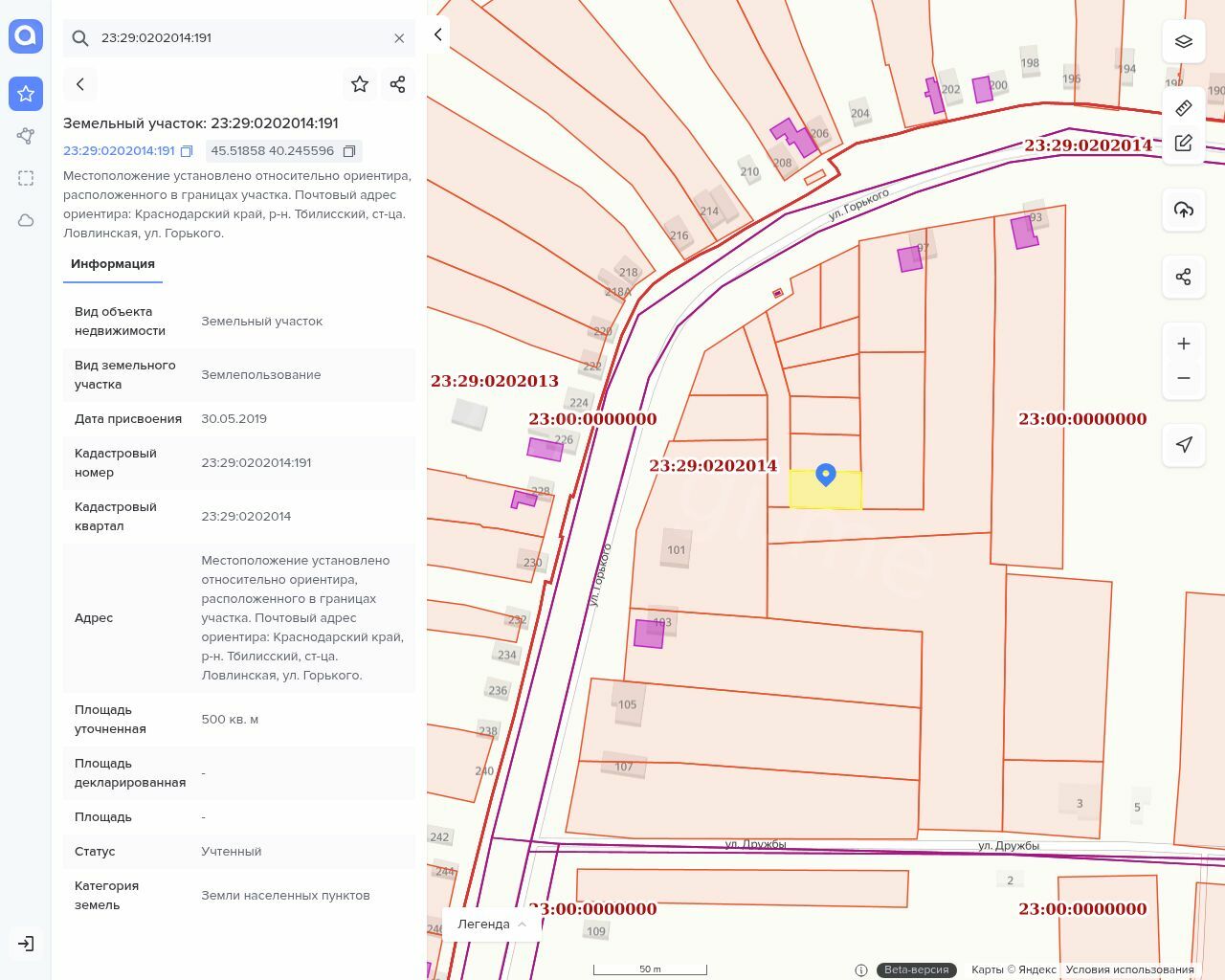
Task: Zoom in on the map
Action: (x=1184, y=344)
